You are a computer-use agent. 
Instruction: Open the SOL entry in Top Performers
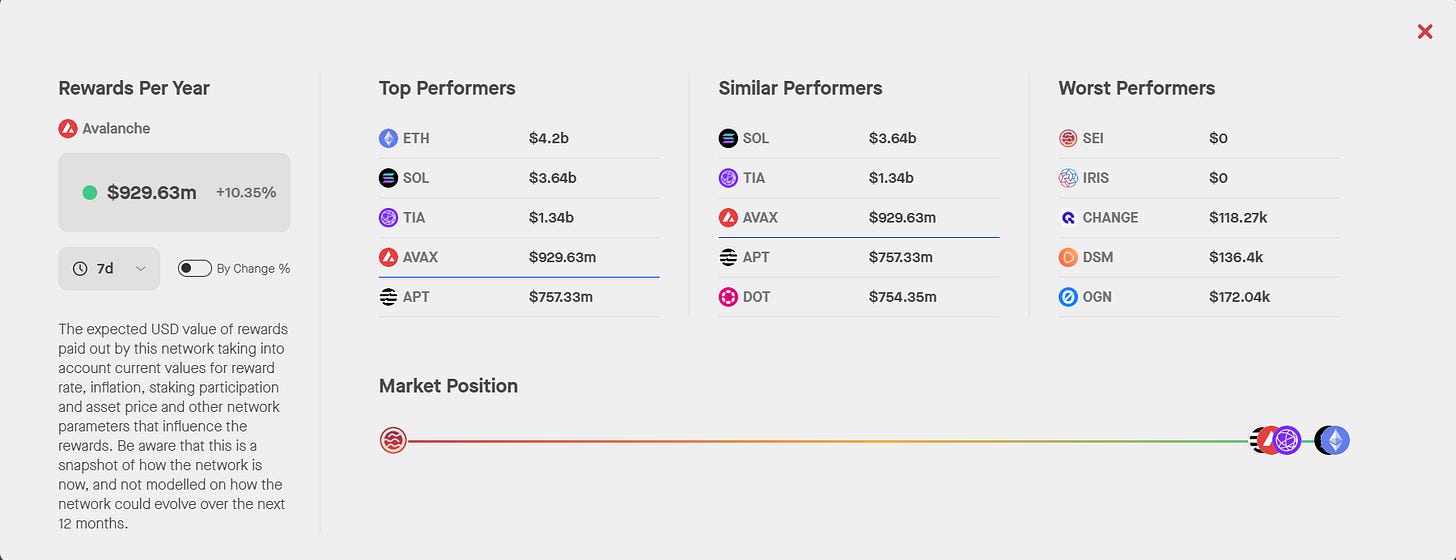tap(519, 178)
